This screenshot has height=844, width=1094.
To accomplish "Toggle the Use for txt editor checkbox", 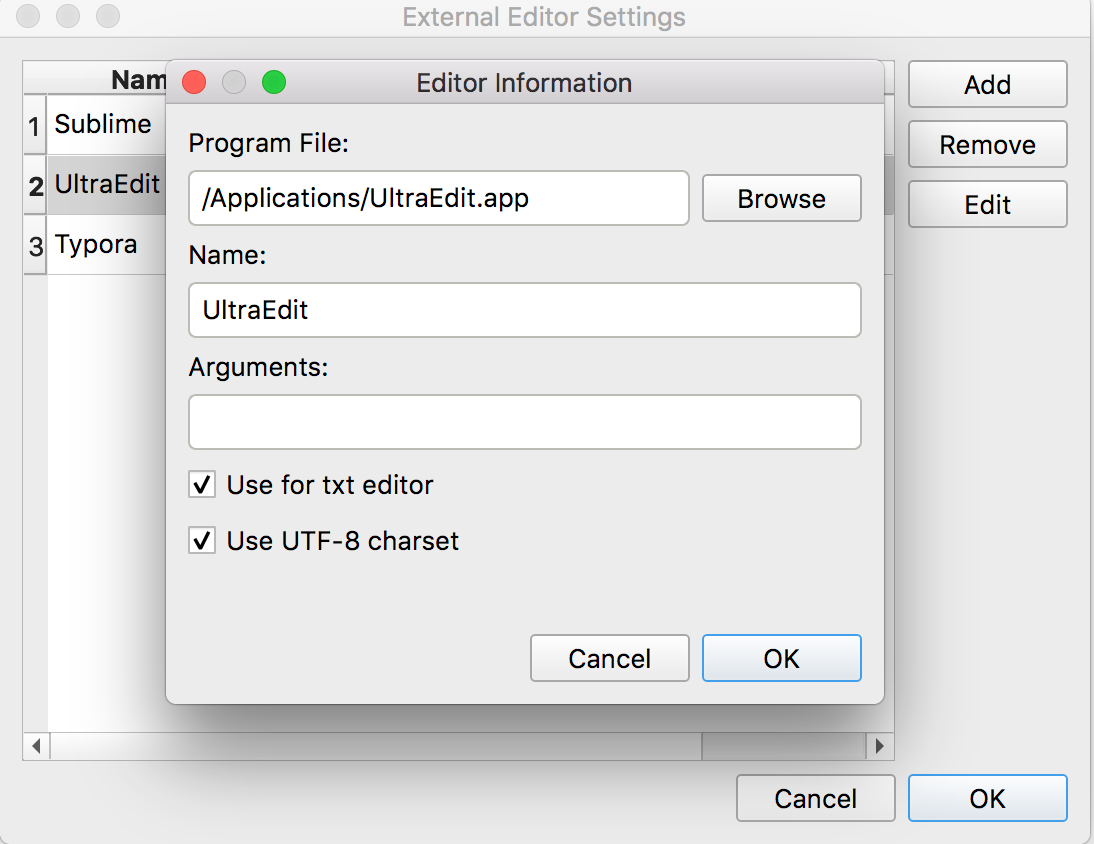I will click(202, 486).
